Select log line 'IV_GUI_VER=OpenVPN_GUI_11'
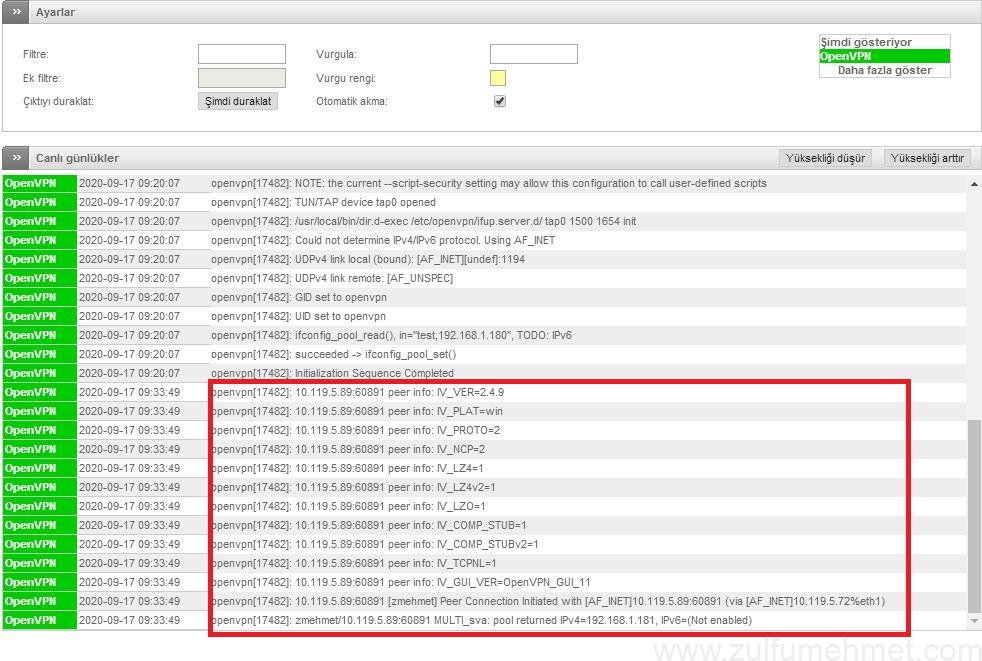982x661 pixels. [483, 583]
